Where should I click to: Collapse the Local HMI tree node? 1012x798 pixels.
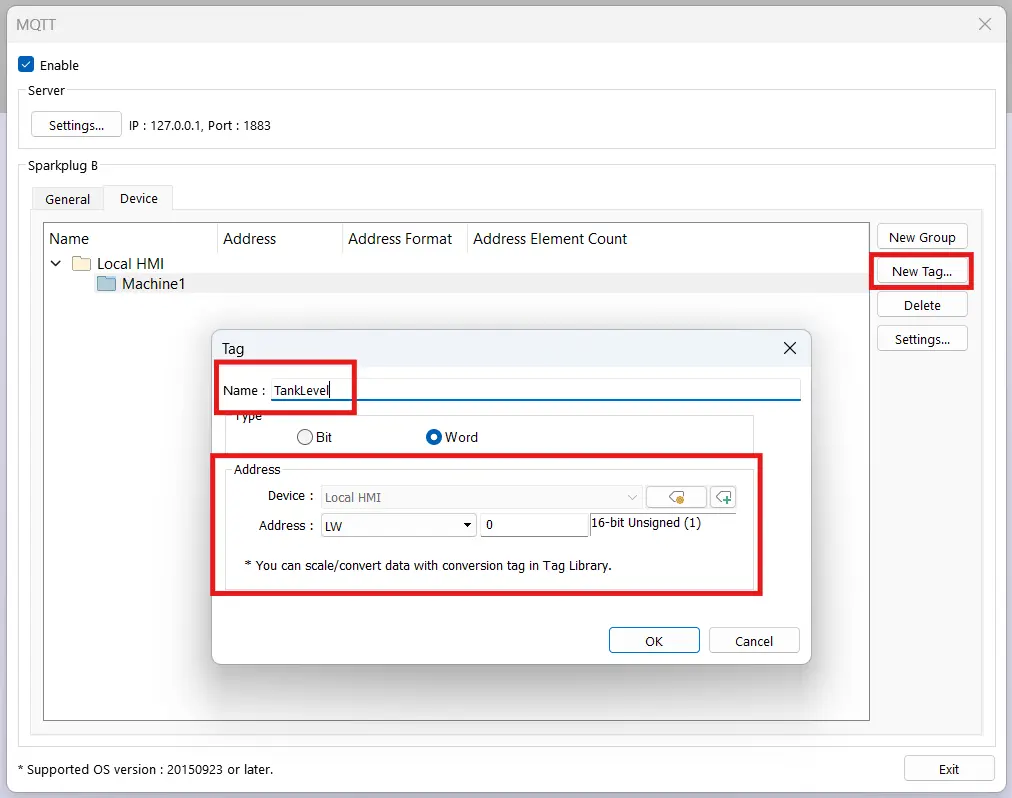[x=56, y=263]
